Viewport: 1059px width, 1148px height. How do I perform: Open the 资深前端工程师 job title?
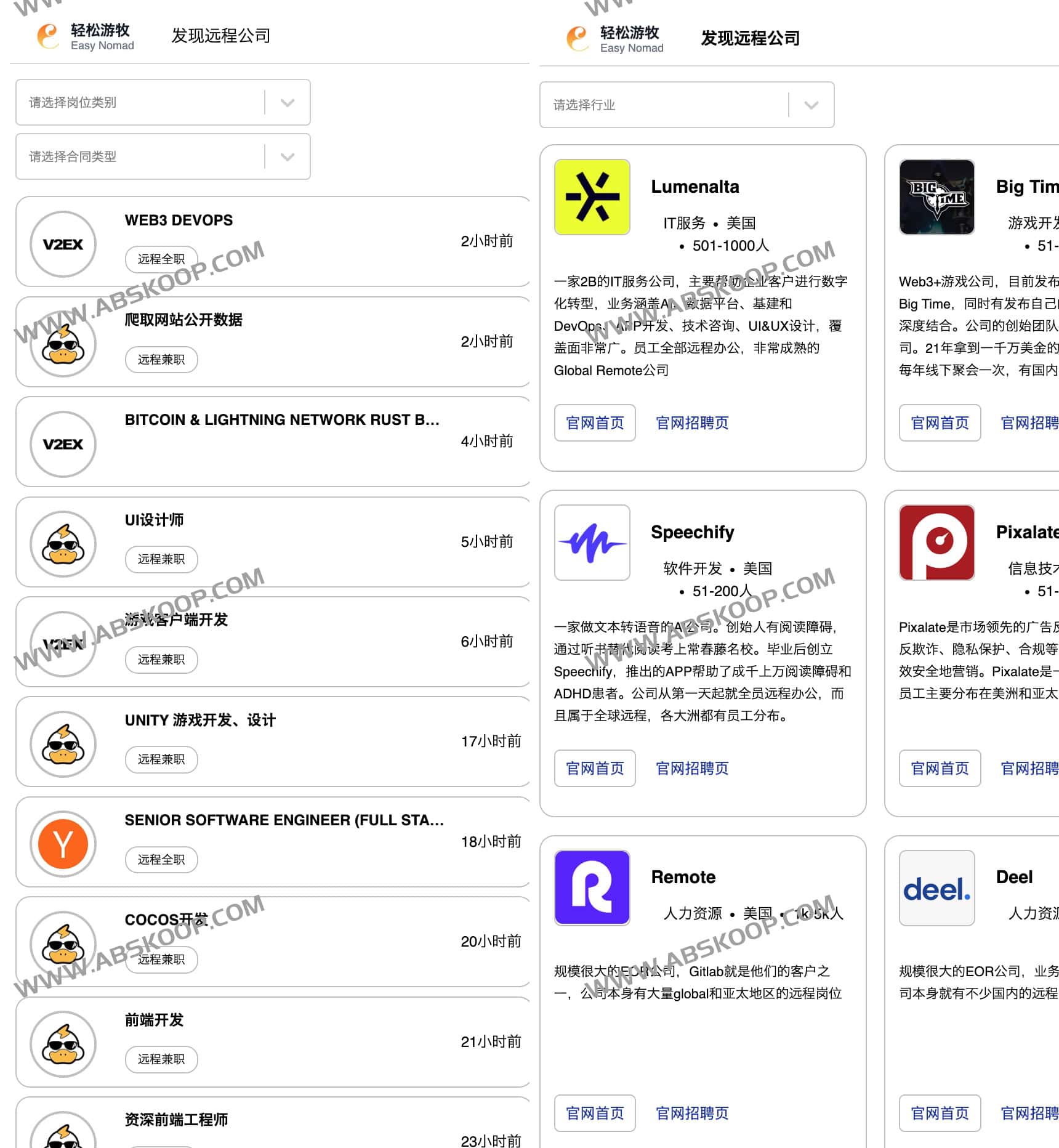(x=176, y=1120)
